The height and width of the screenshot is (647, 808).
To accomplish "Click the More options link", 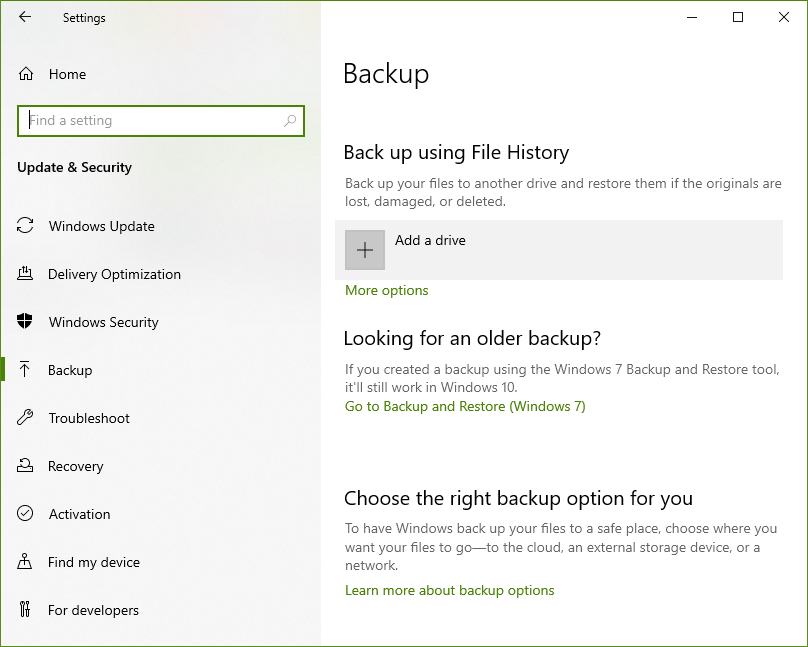I will tap(386, 291).
